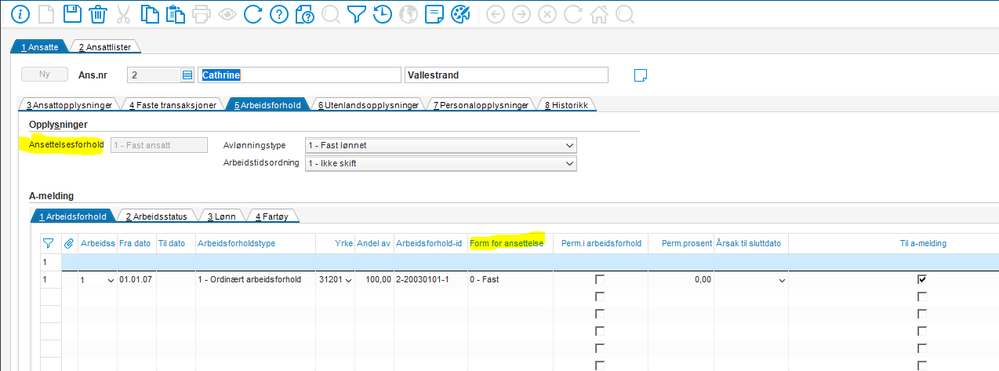Click the forward arrow navigation icon
This screenshot has width=999, height=371.
[521, 14]
